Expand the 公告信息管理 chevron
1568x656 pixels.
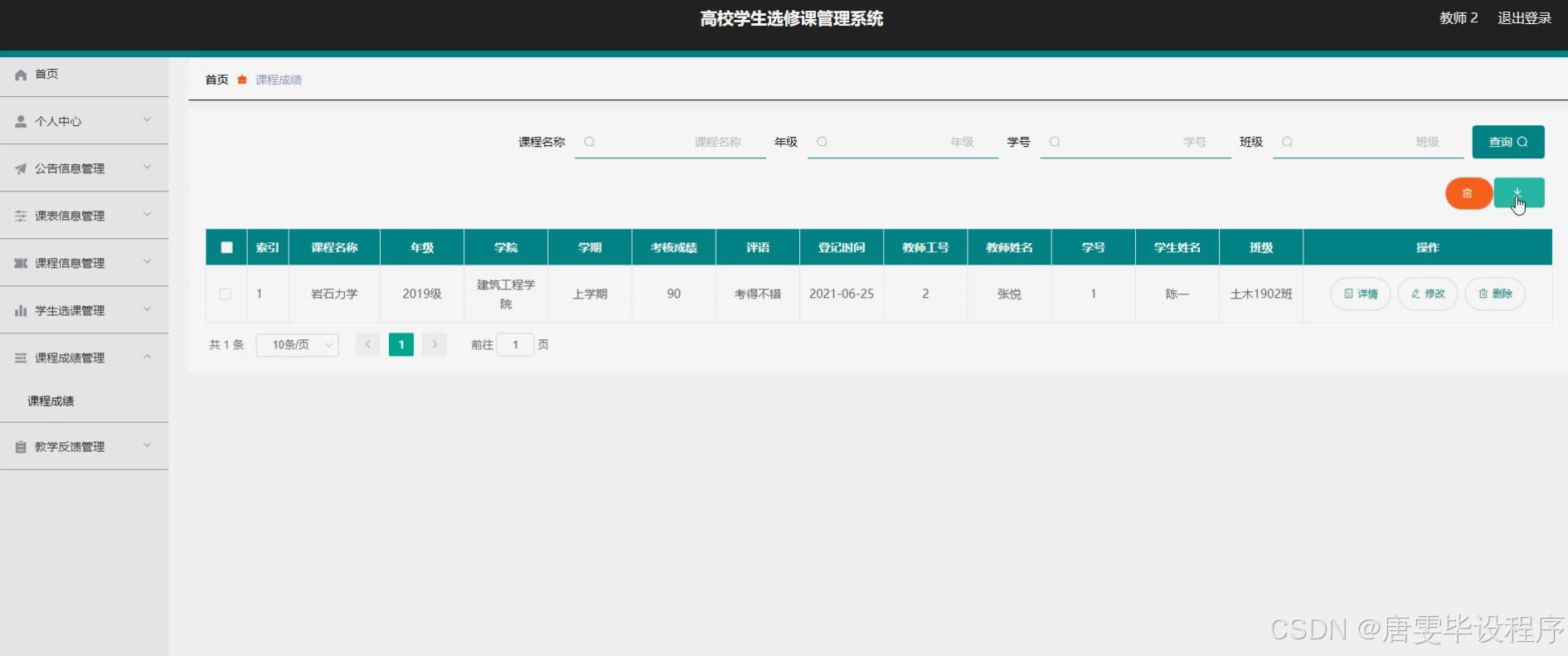point(147,168)
